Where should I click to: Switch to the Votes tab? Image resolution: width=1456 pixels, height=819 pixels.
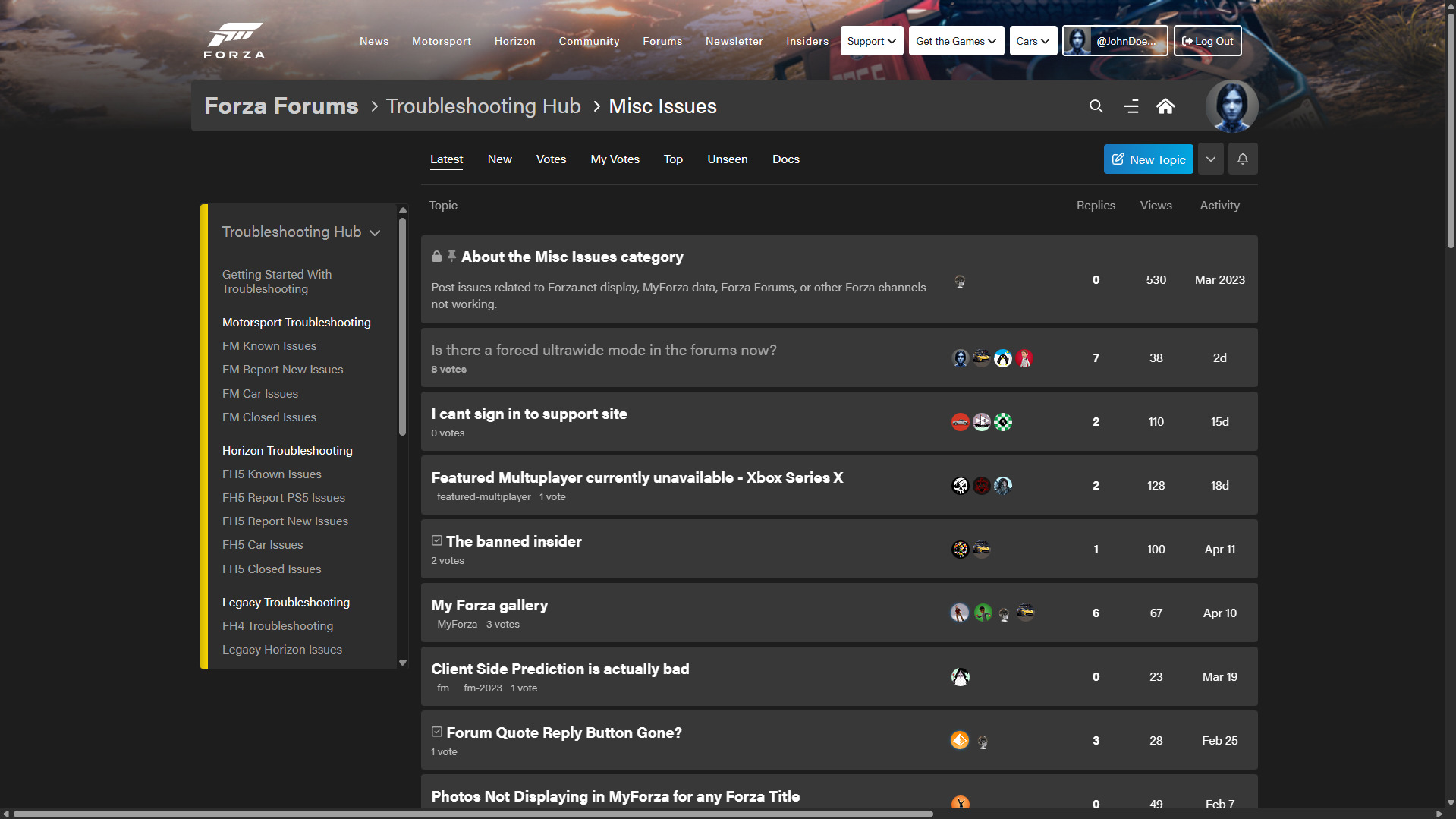point(551,159)
